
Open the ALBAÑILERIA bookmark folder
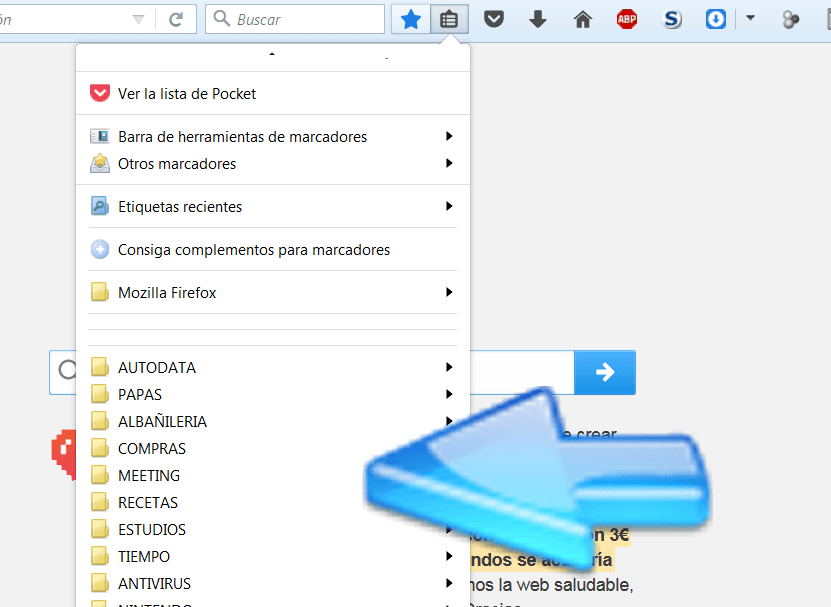[273, 421]
